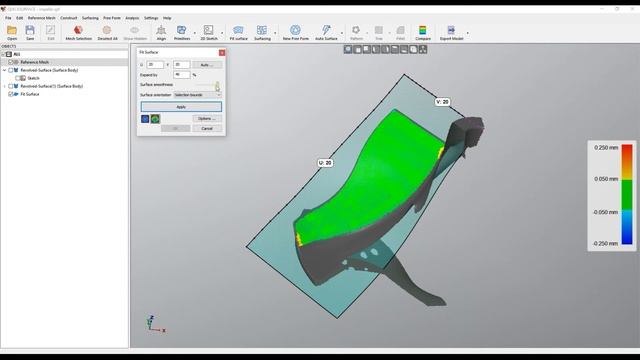Open the Settings menu
Viewport: 640px width, 360px height.
point(151,18)
